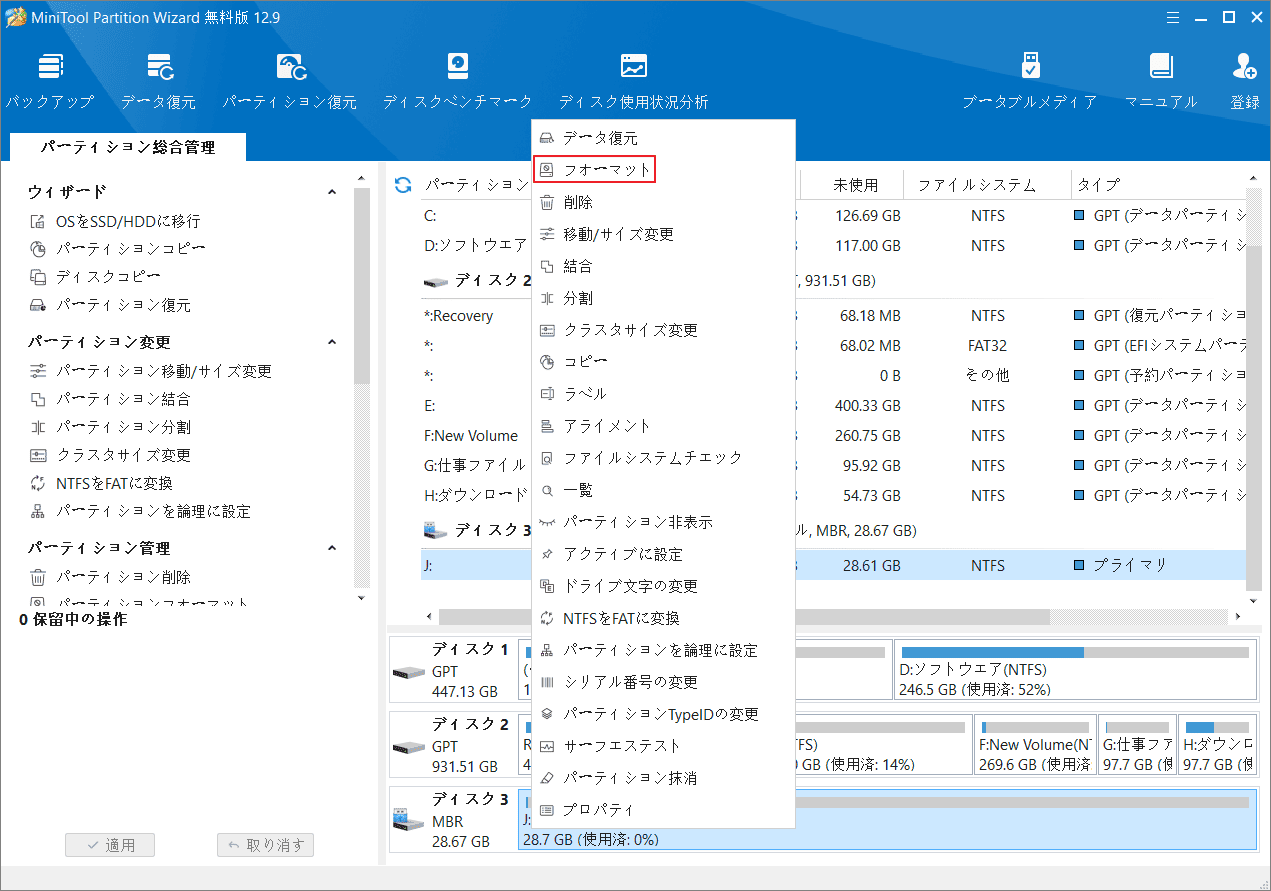Choose 削除 in the context menu
The width and height of the screenshot is (1271, 891).
click(x=663, y=202)
